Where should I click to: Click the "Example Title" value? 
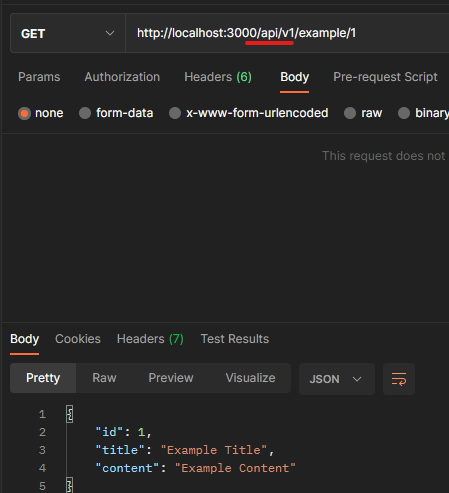pyautogui.click(x=214, y=450)
